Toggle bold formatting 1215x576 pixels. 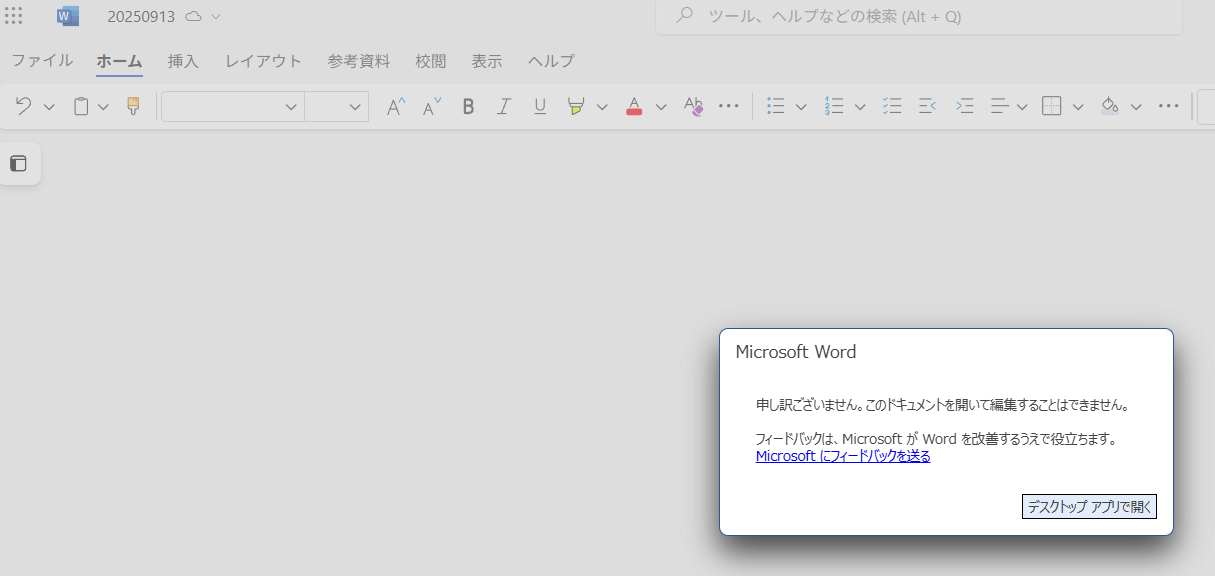pos(468,106)
